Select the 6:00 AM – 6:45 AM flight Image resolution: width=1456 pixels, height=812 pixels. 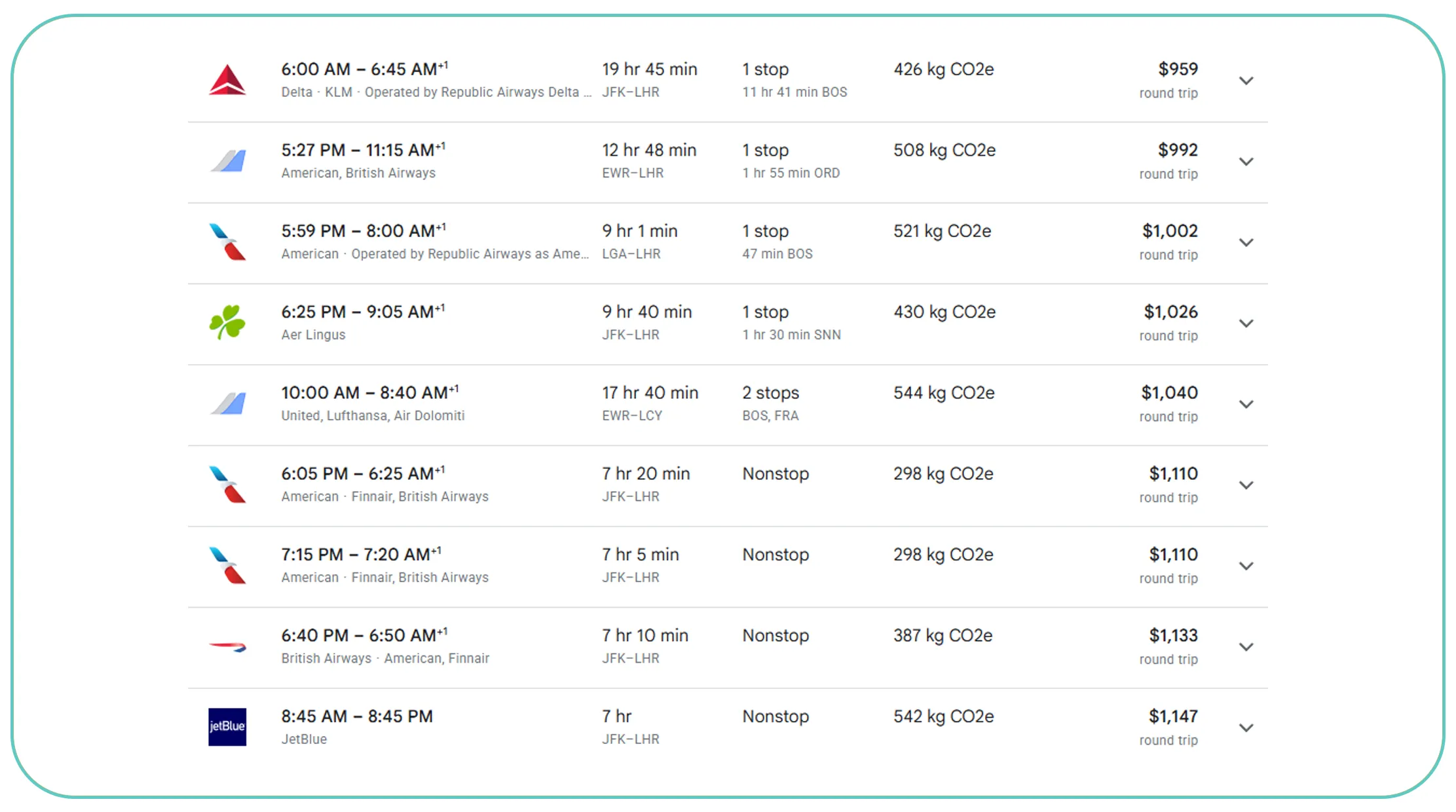728,81
